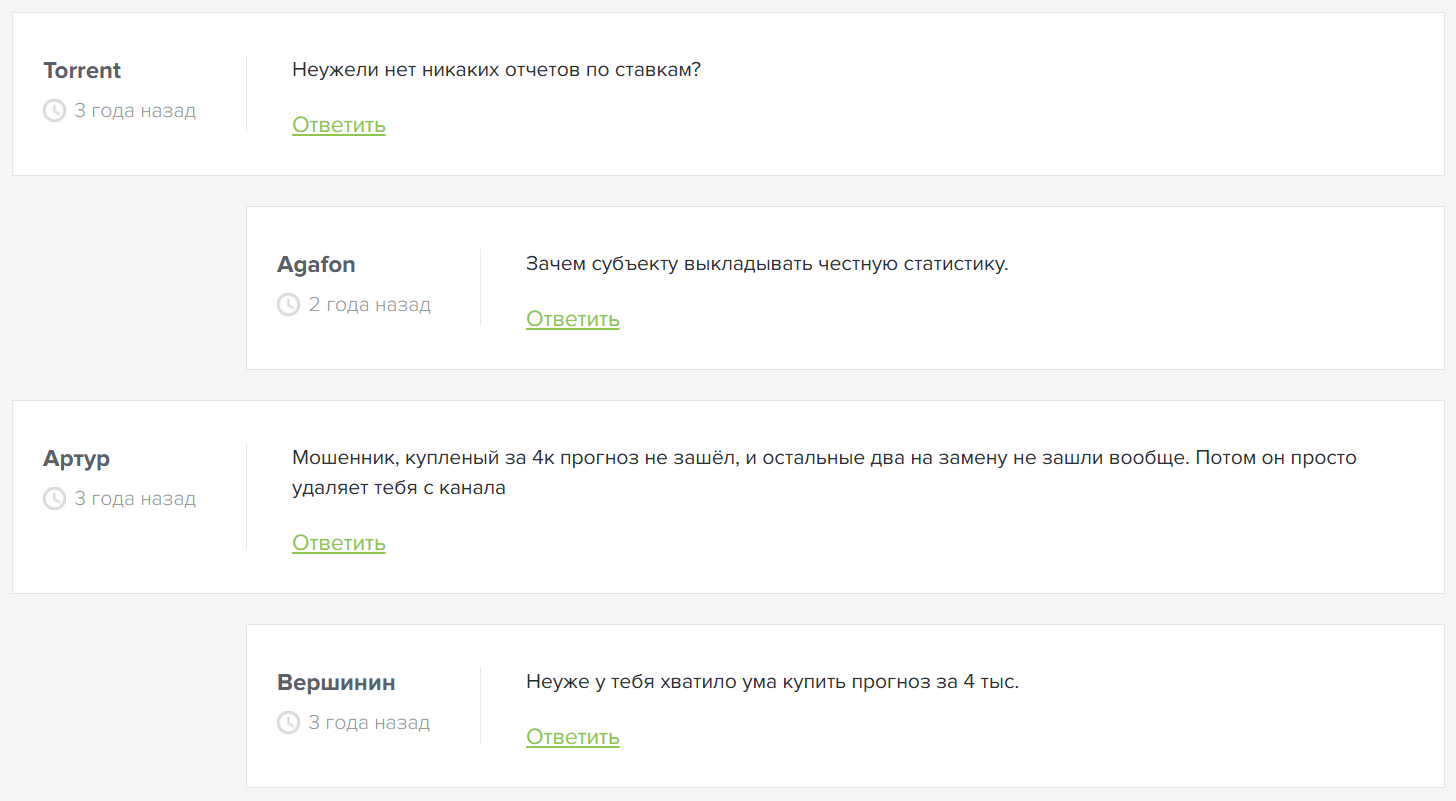Reply to Torrent's comment via Ответить

(x=339, y=125)
